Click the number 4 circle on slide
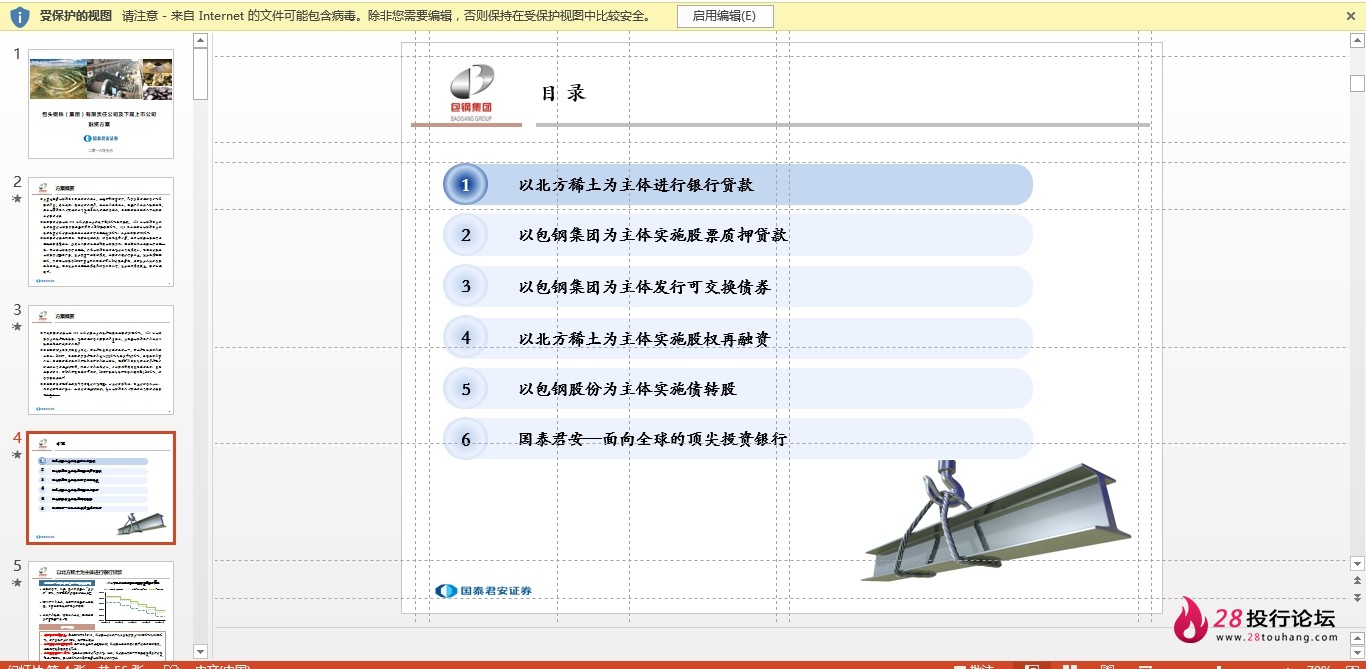 pyautogui.click(x=465, y=338)
